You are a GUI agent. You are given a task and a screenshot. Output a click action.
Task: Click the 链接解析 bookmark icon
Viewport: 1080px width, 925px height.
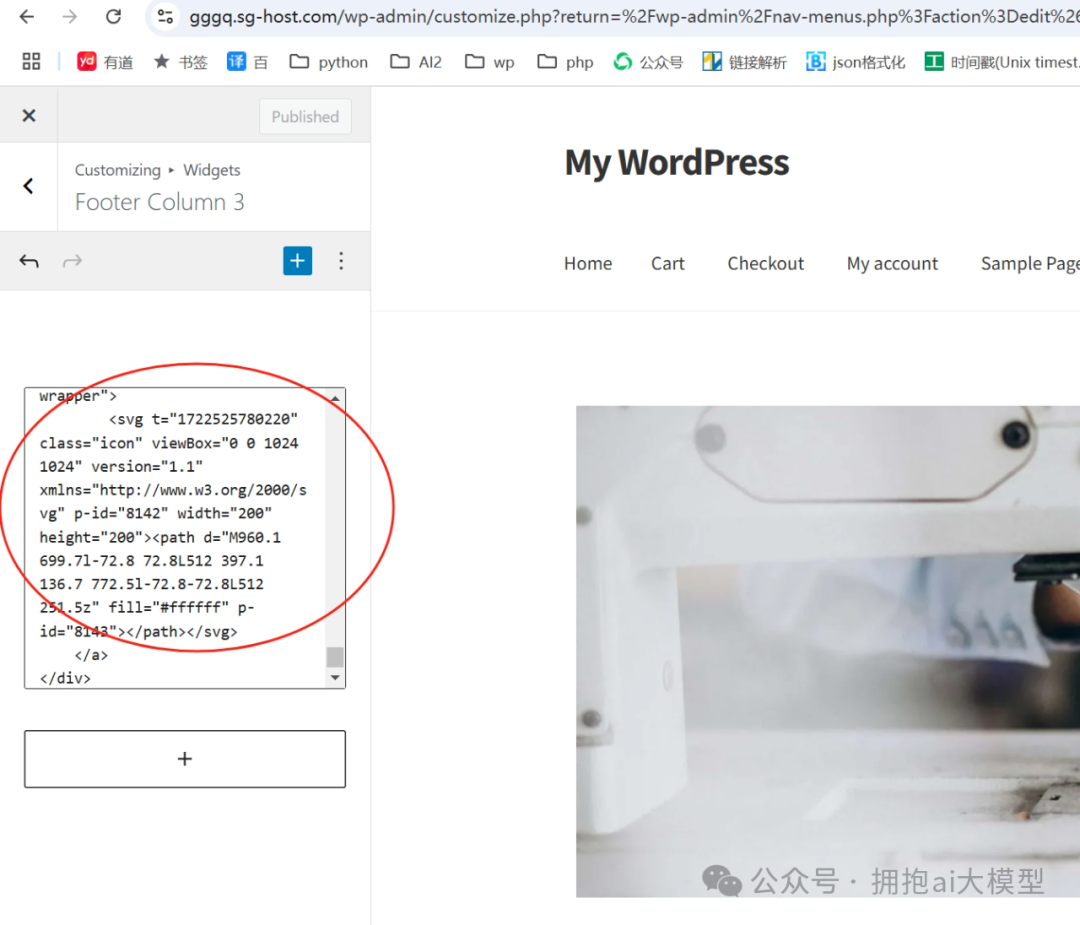[x=711, y=61]
